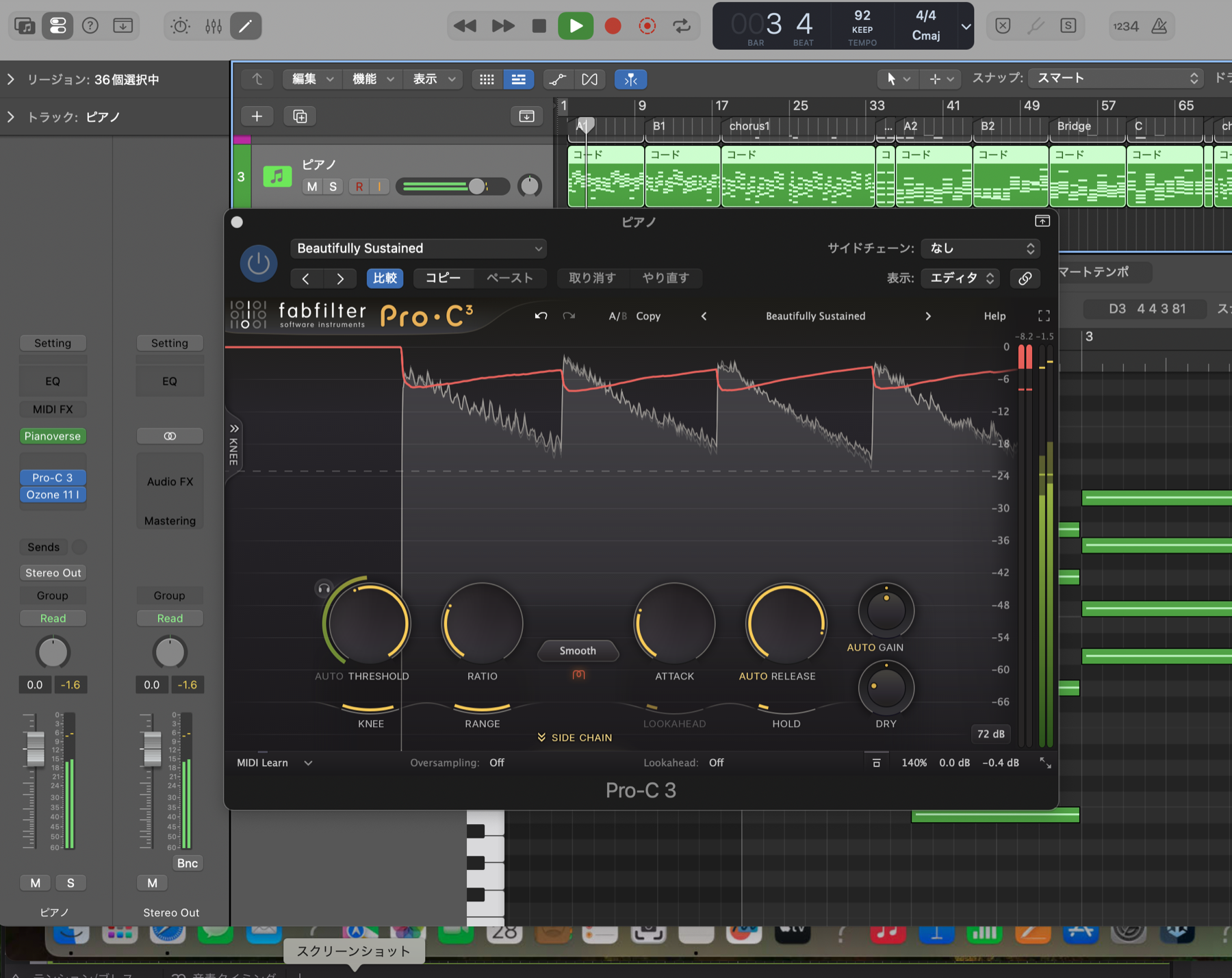
Task: Click the ペースト button
Action: (509, 278)
